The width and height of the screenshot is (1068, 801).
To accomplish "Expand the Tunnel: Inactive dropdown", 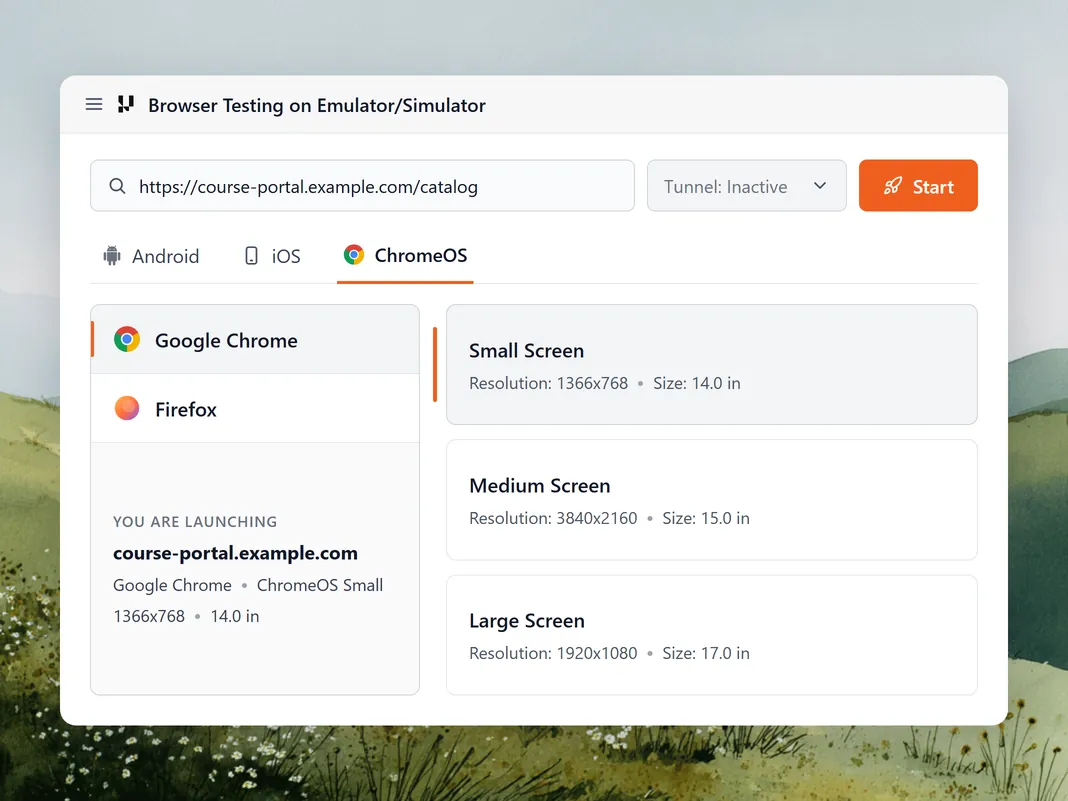I will [x=747, y=186].
